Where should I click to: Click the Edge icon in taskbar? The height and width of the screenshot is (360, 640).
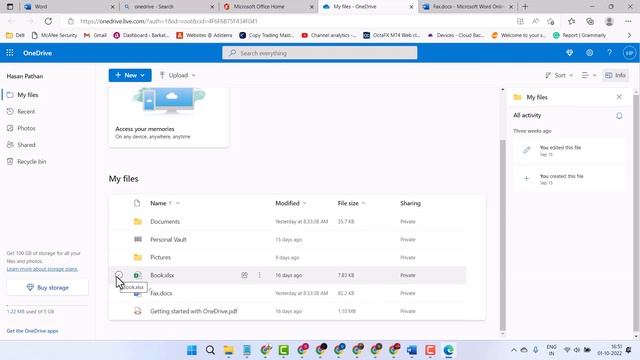pos(449,350)
